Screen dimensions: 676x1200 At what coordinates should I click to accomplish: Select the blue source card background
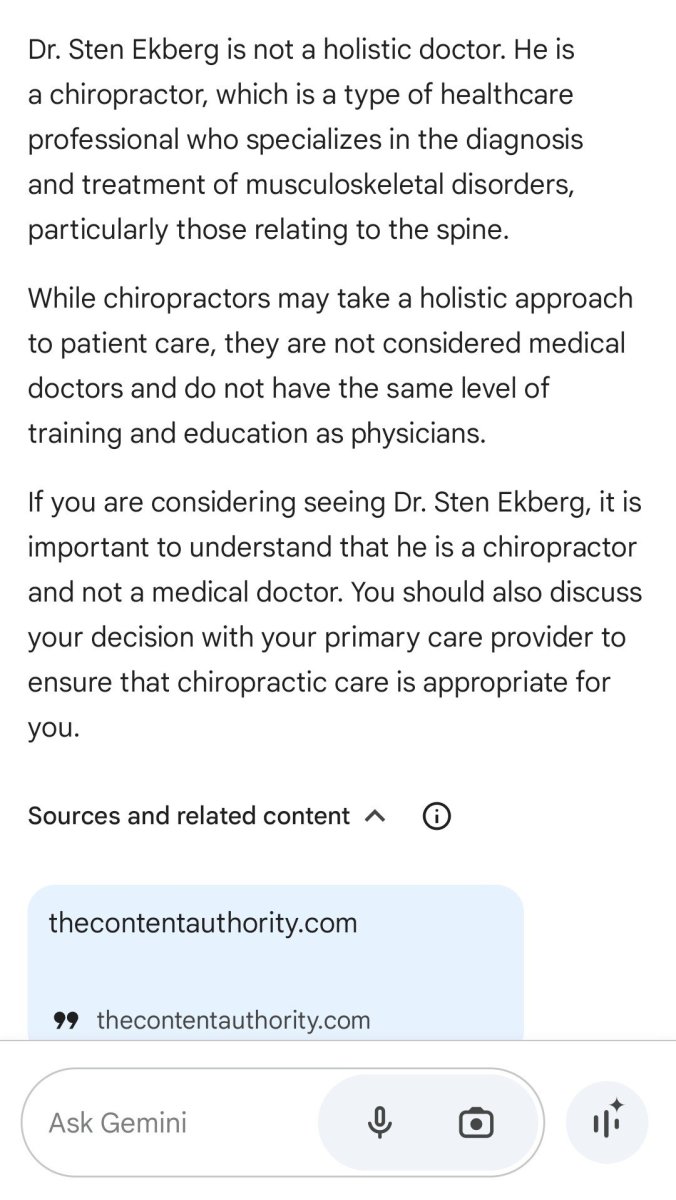coord(275,962)
